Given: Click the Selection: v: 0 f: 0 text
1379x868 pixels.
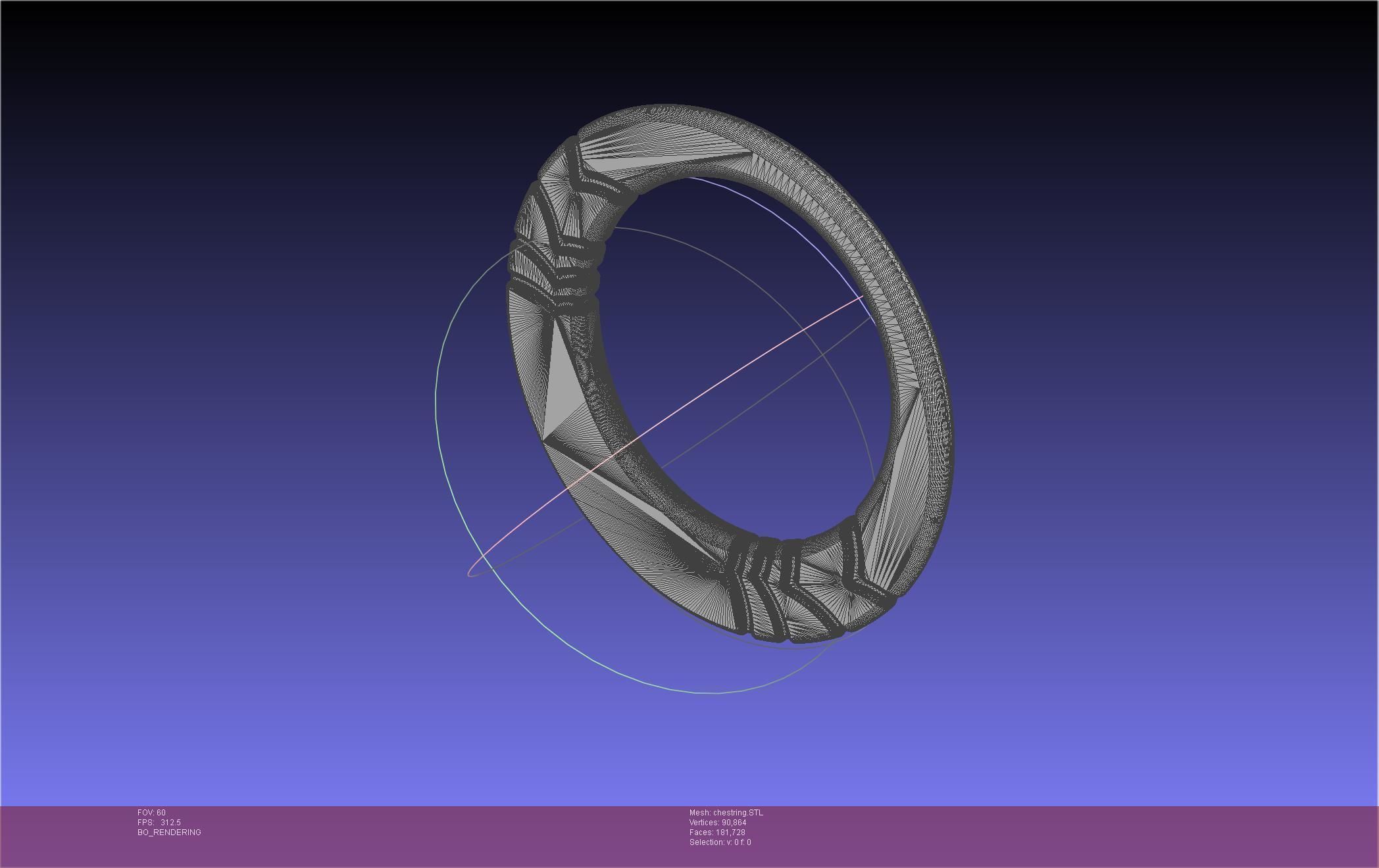Looking at the screenshot, I should coord(720,842).
